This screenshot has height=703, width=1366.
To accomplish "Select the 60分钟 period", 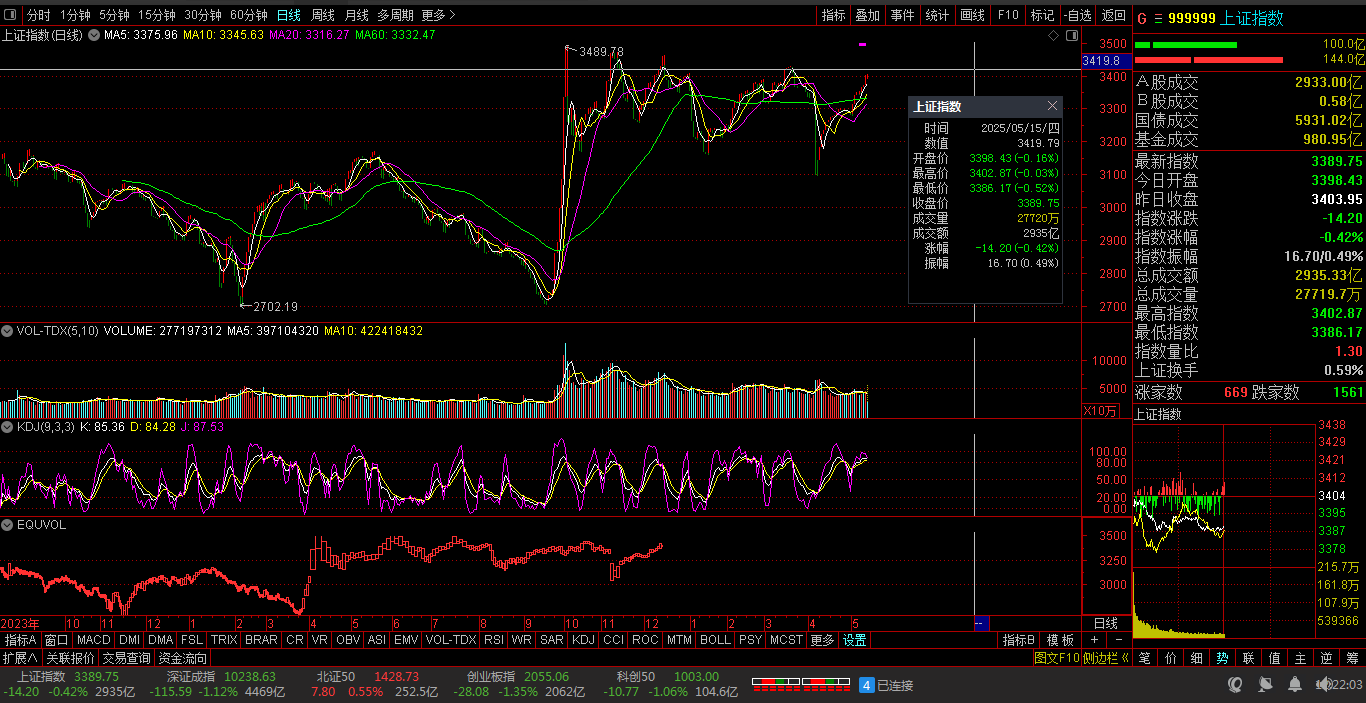I will pyautogui.click(x=249, y=15).
